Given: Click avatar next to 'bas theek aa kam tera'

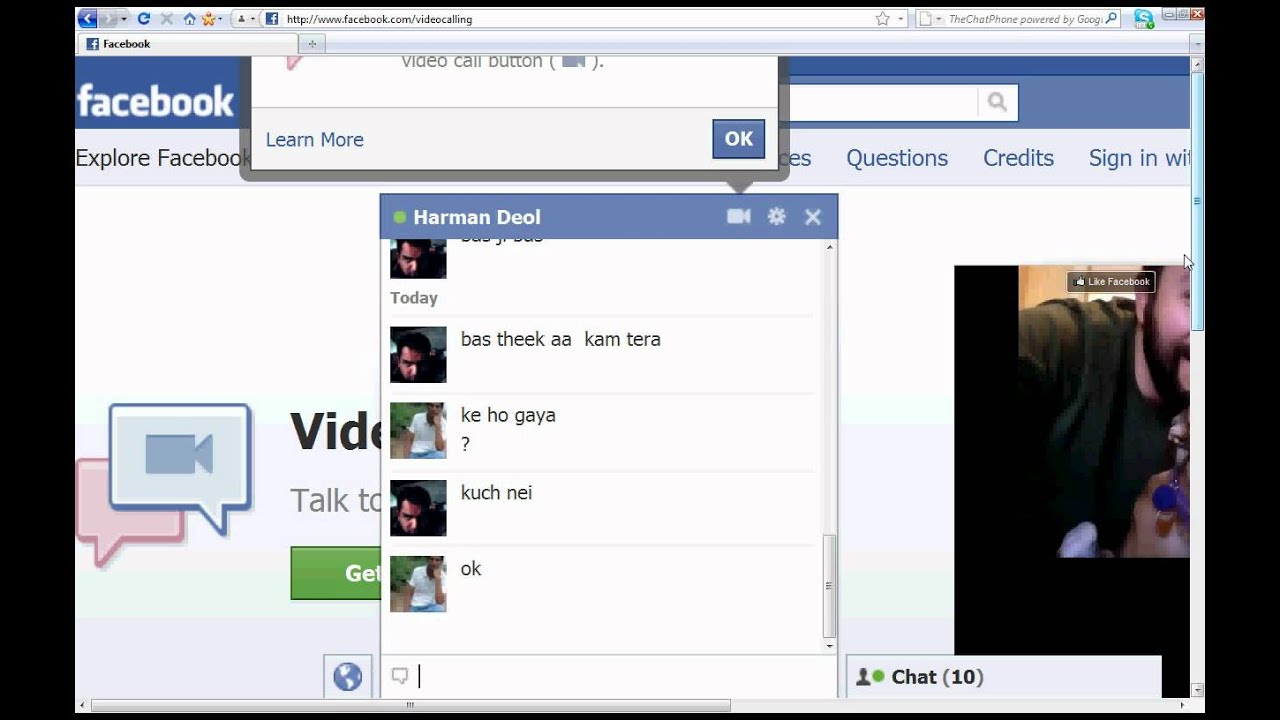Looking at the screenshot, I should [418, 354].
